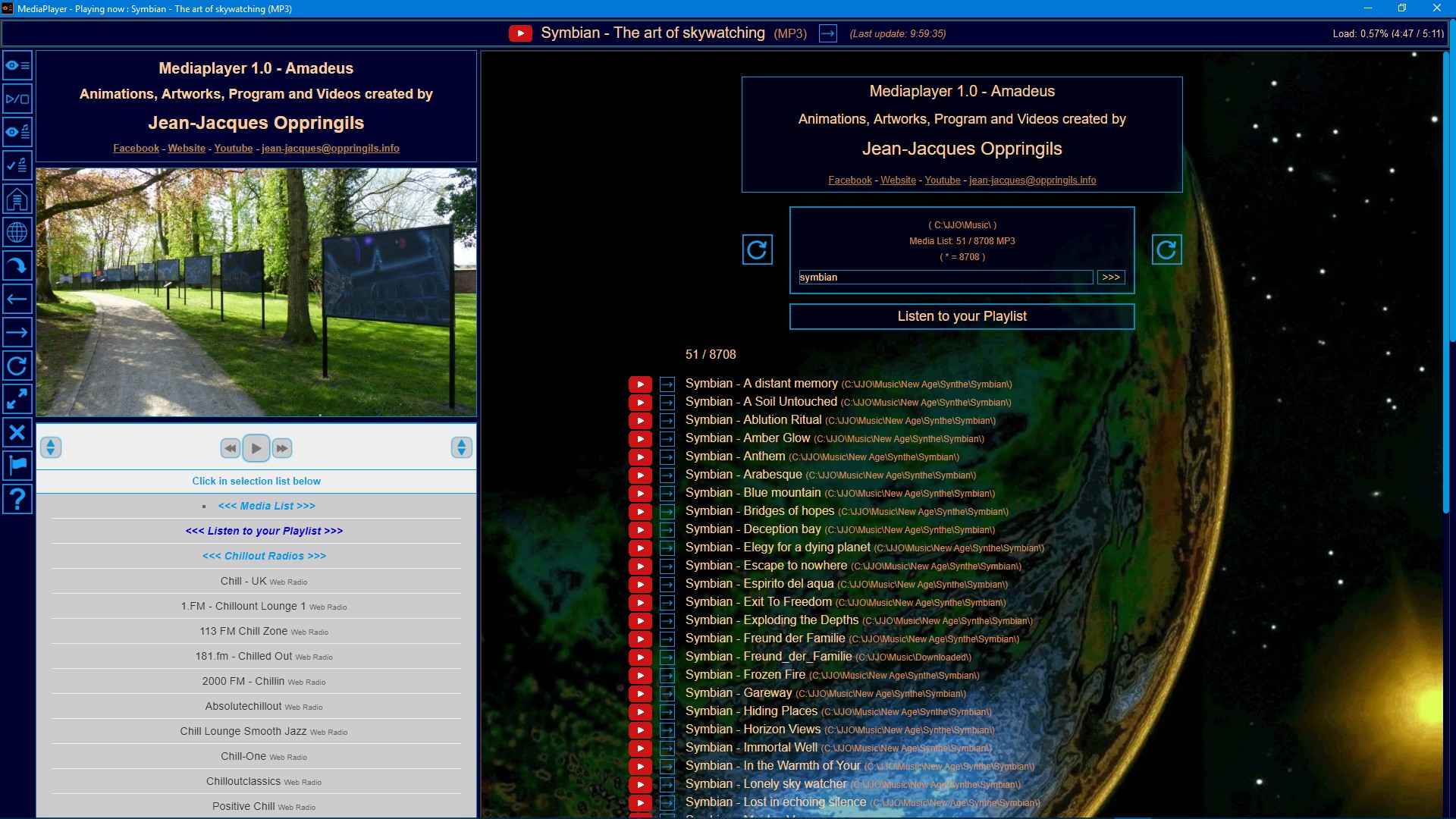The height and width of the screenshot is (819, 1456).
Task: Click YouTube icon for Symbian - Frozen Fire
Action: 640,676
